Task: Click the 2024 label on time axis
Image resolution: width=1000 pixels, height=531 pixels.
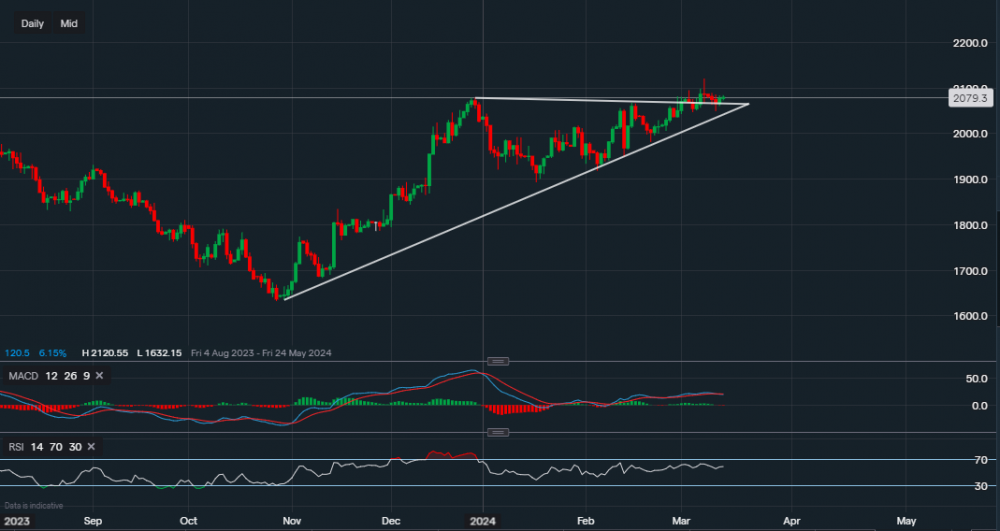Action: tap(484, 521)
